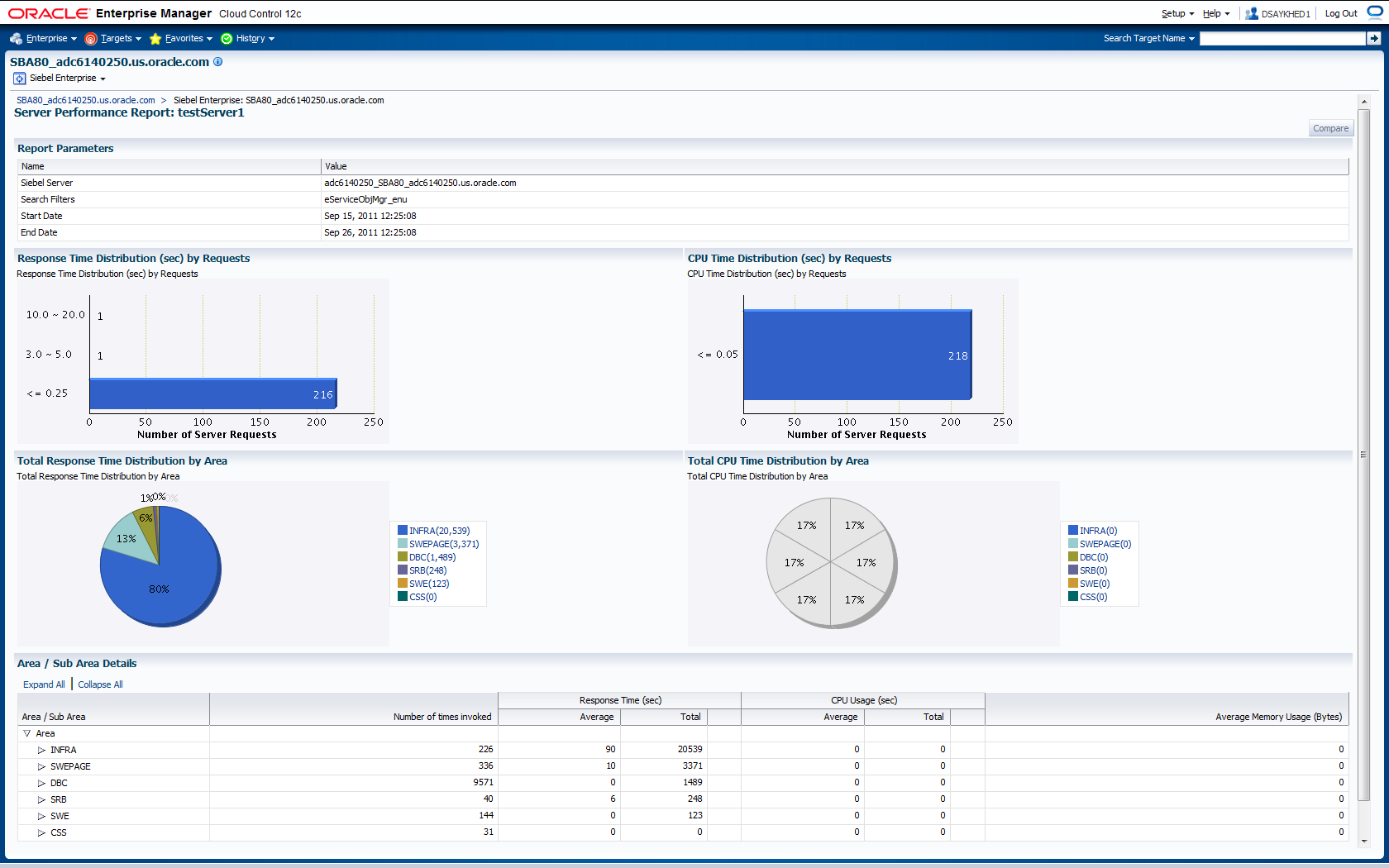Image resolution: width=1389 pixels, height=868 pixels.
Task: Click the CSS(0) response legend swatch
Action: pyautogui.click(x=403, y=596)
